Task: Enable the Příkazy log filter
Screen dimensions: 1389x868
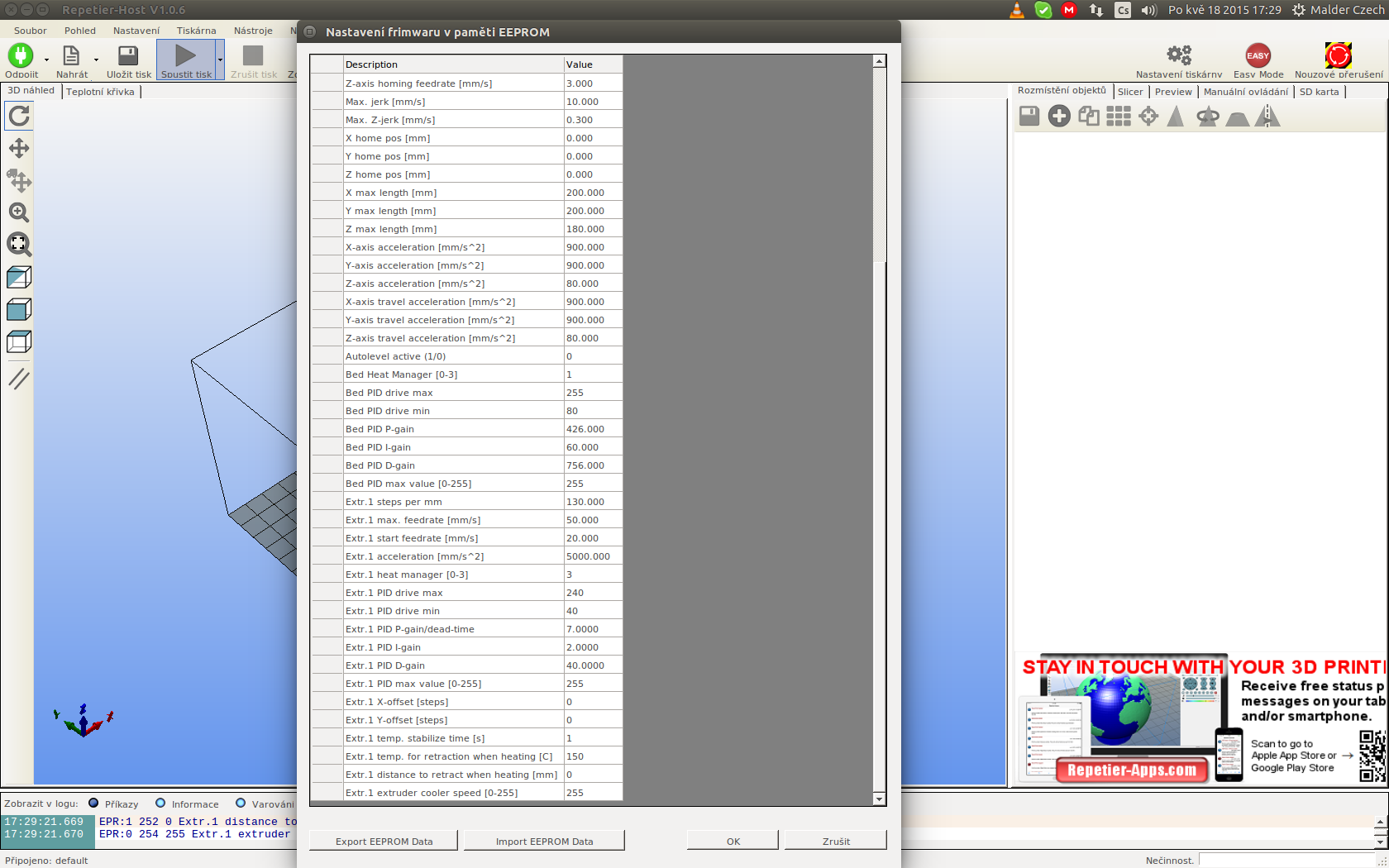Action: click(93, 804)
